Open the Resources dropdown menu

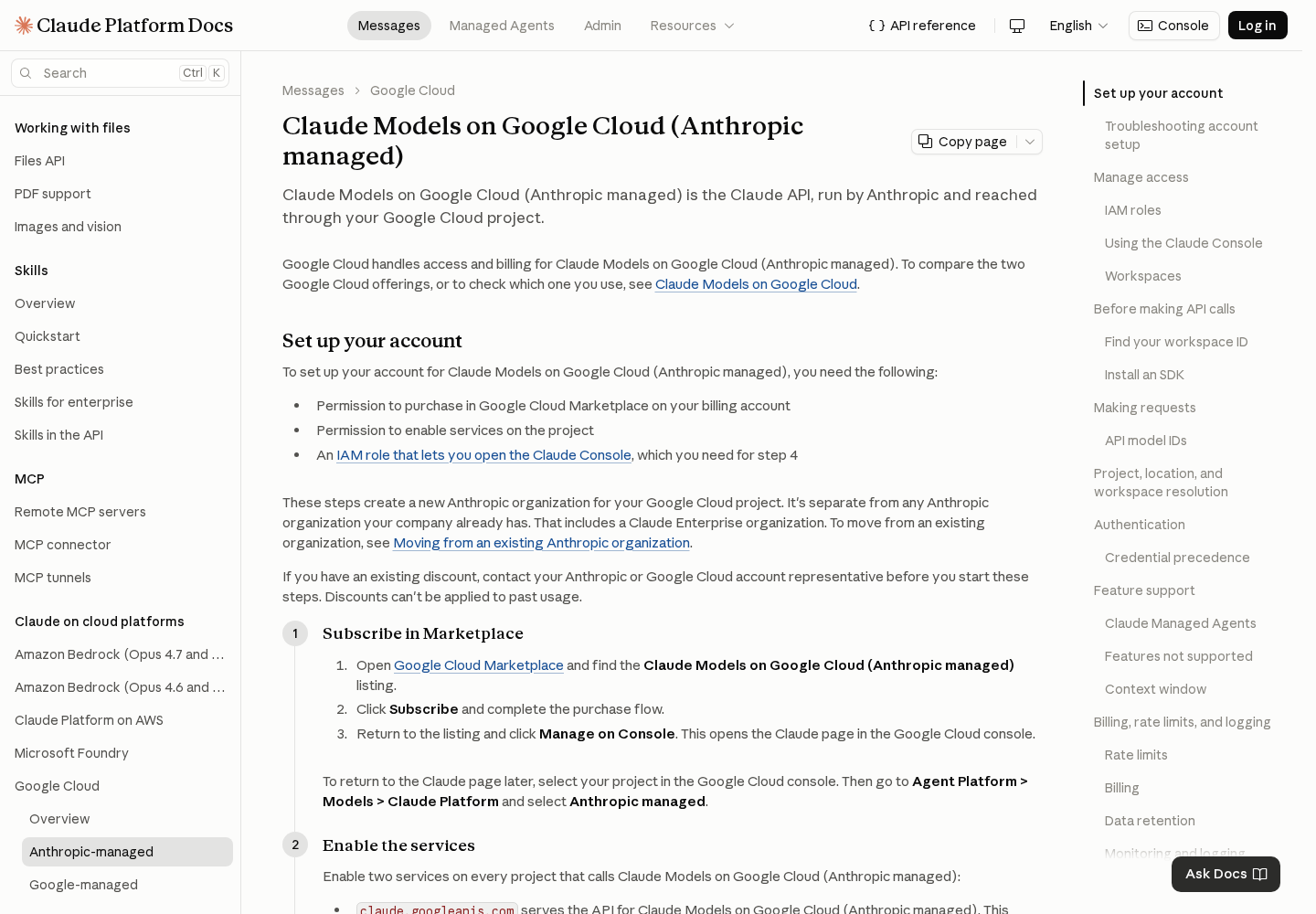pos(692,26)
